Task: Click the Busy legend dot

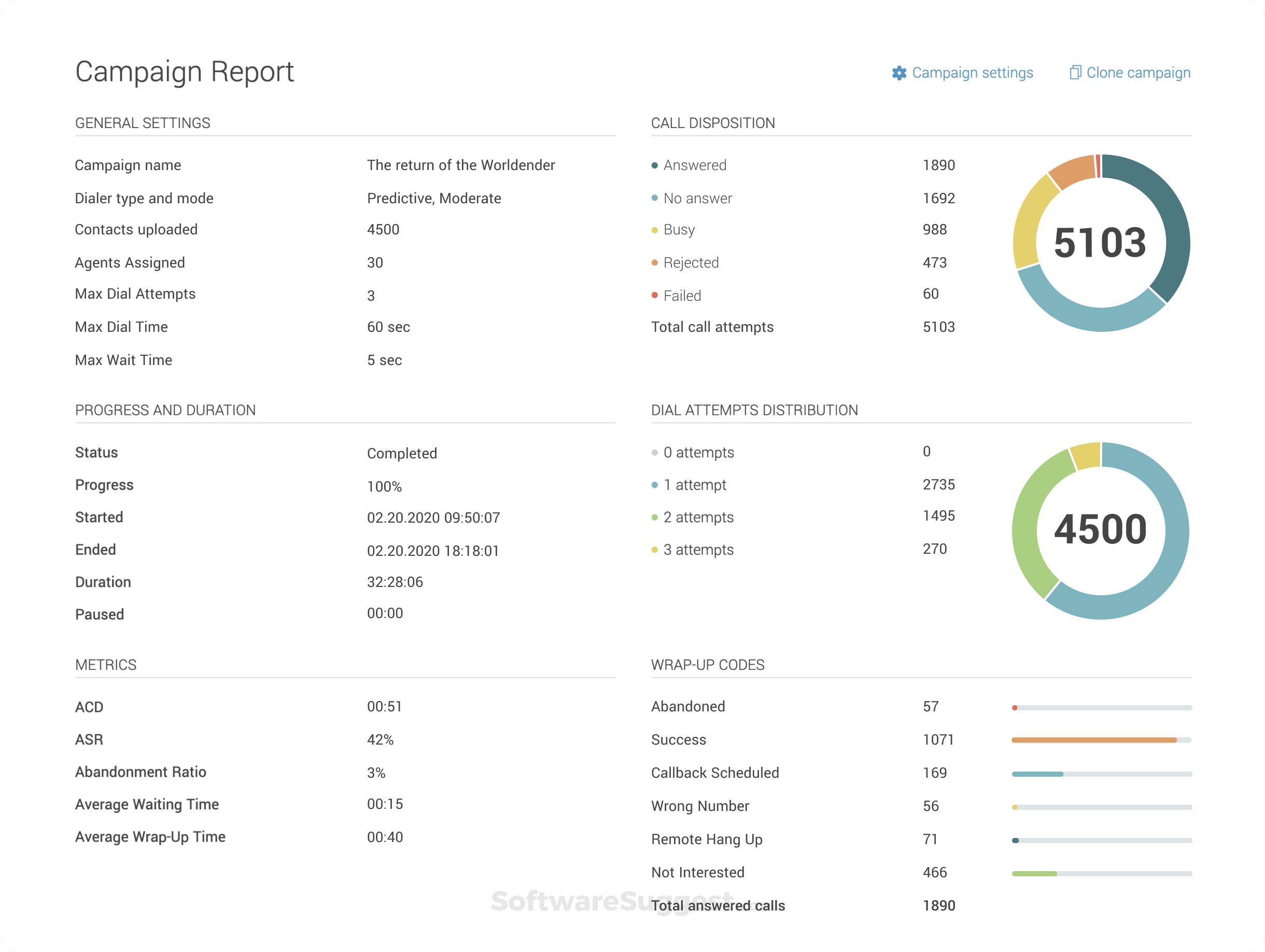Action: [654, 230]
